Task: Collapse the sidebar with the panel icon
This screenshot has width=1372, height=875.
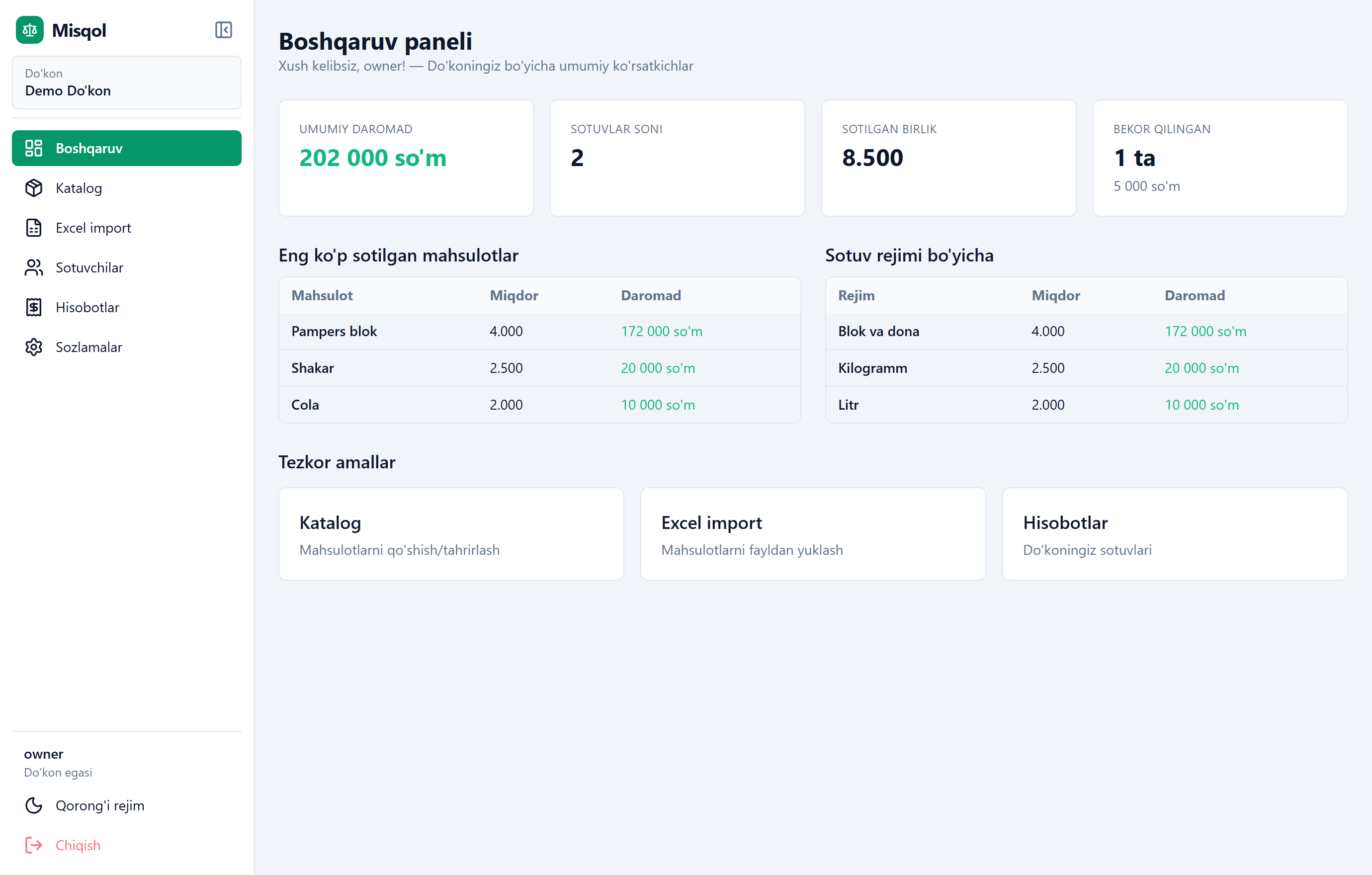Action: [223, 30]
